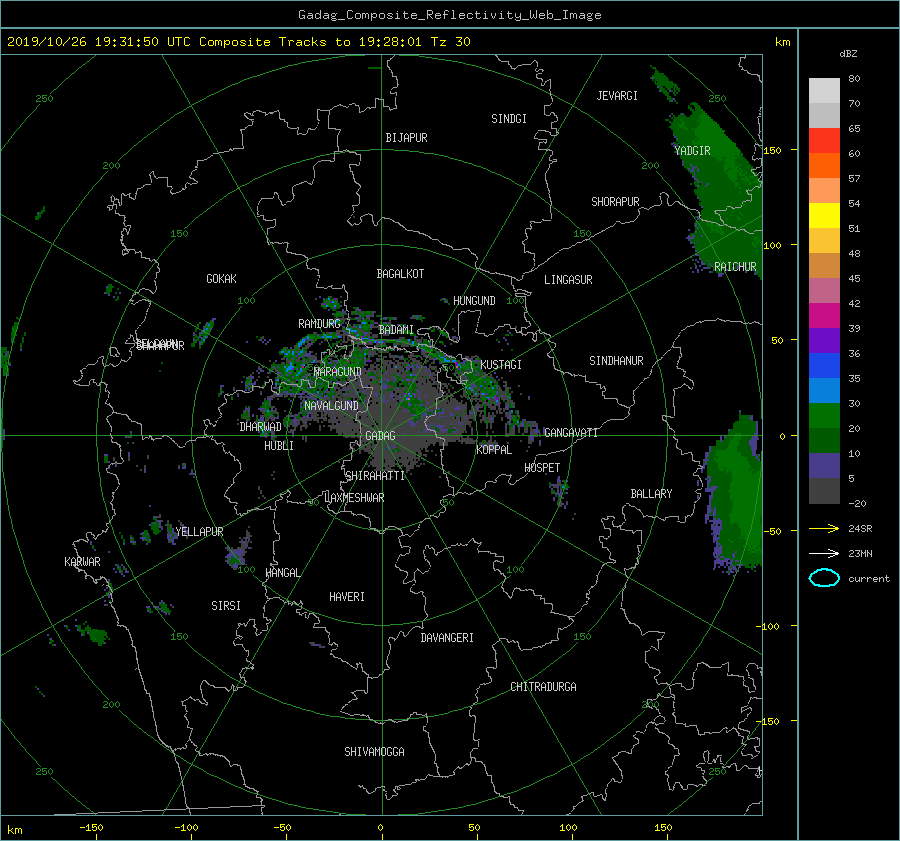
Task: Click the cyan current-track ellipse icon
Action: click(824, 578)
